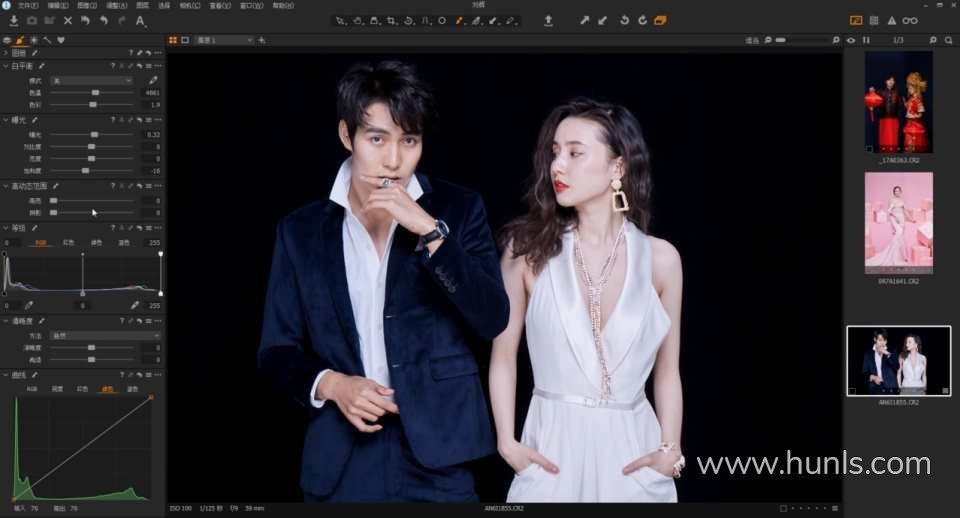
Task: Click the exposure warning triangle icon
Action: click(x=892, y=20)
